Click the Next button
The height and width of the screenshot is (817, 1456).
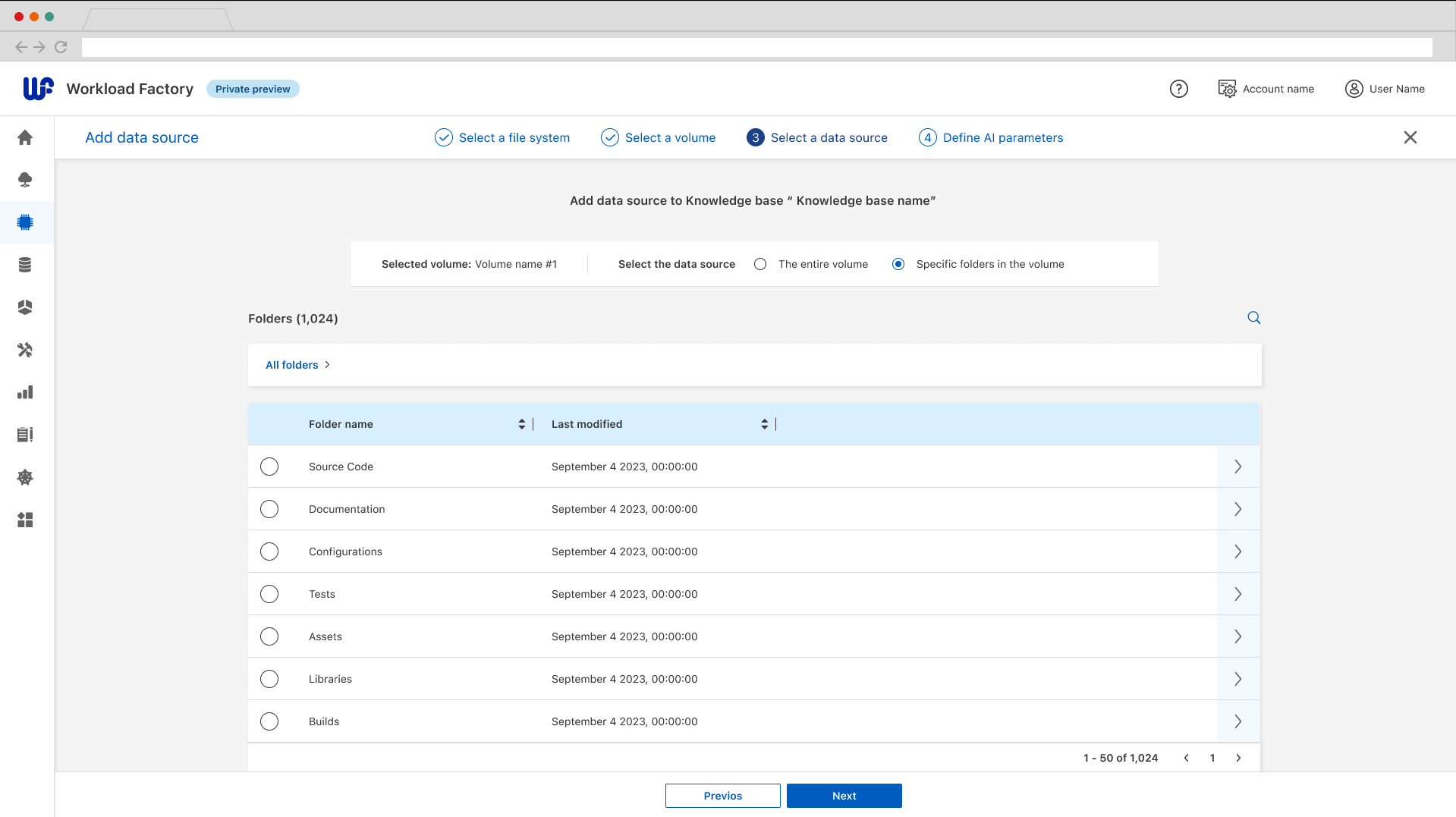[844, 796]
